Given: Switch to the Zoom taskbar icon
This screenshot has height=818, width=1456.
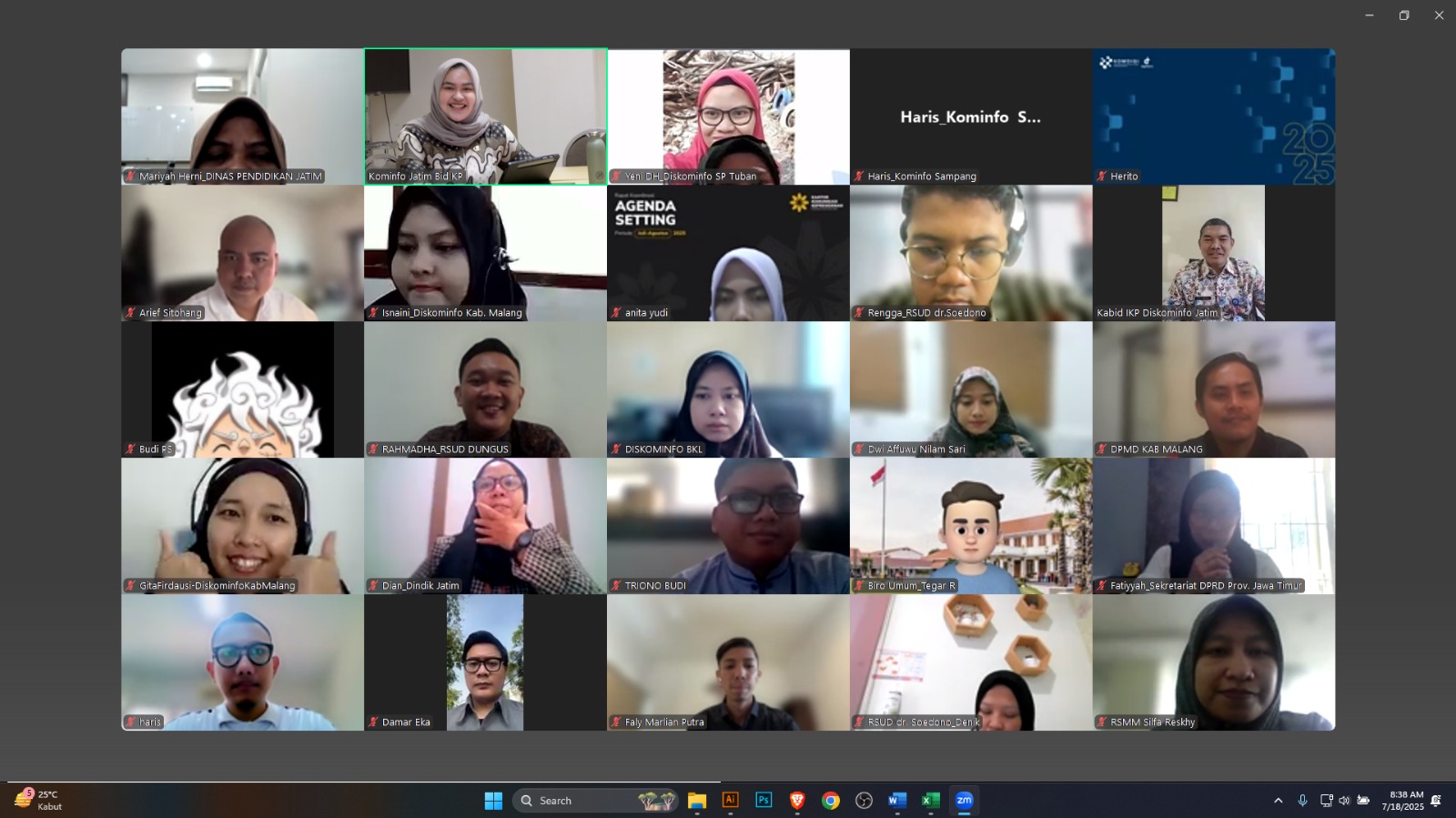Looking at the screenshot, I should tap(964, 801).
